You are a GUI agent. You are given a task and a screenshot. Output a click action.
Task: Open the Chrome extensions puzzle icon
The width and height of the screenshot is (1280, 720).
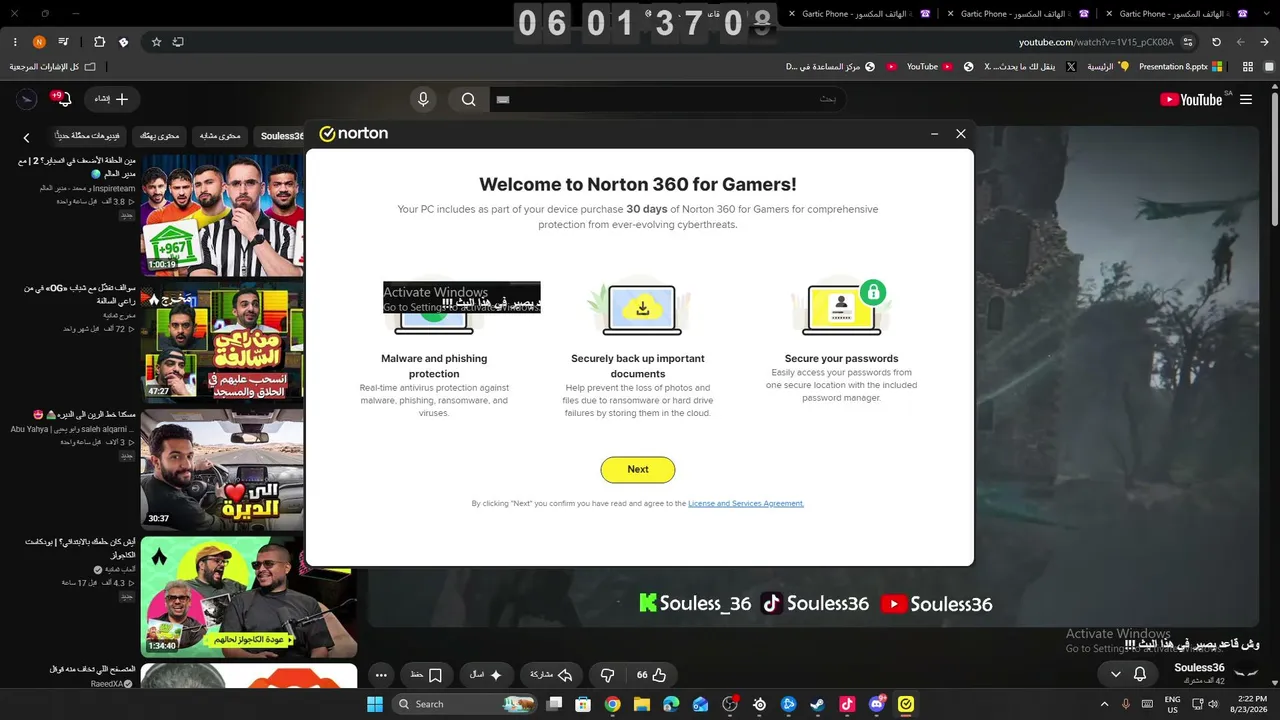pyautogui.click(x=99, y=42)
